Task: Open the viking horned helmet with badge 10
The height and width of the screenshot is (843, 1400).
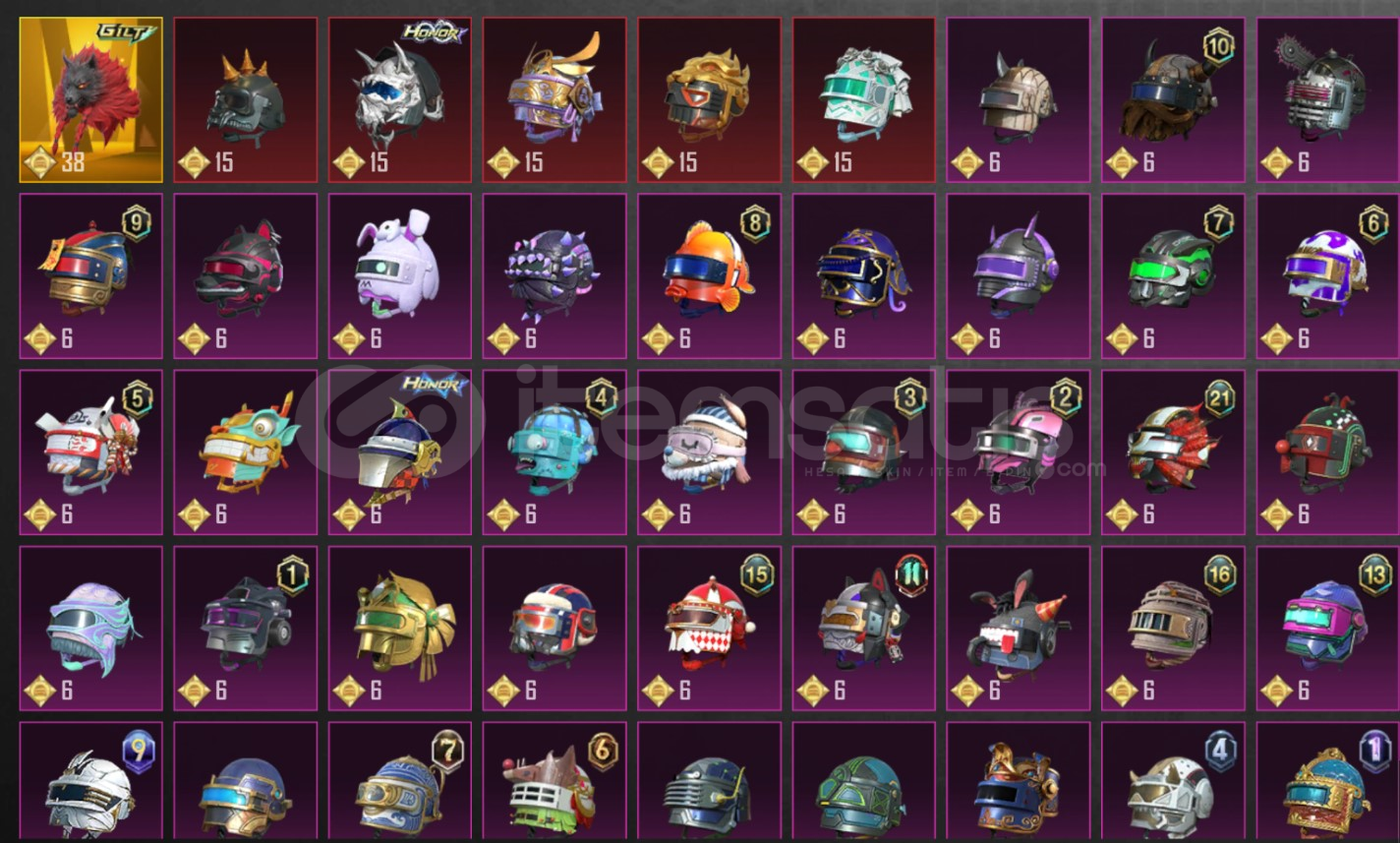Action: [1173, 99]
